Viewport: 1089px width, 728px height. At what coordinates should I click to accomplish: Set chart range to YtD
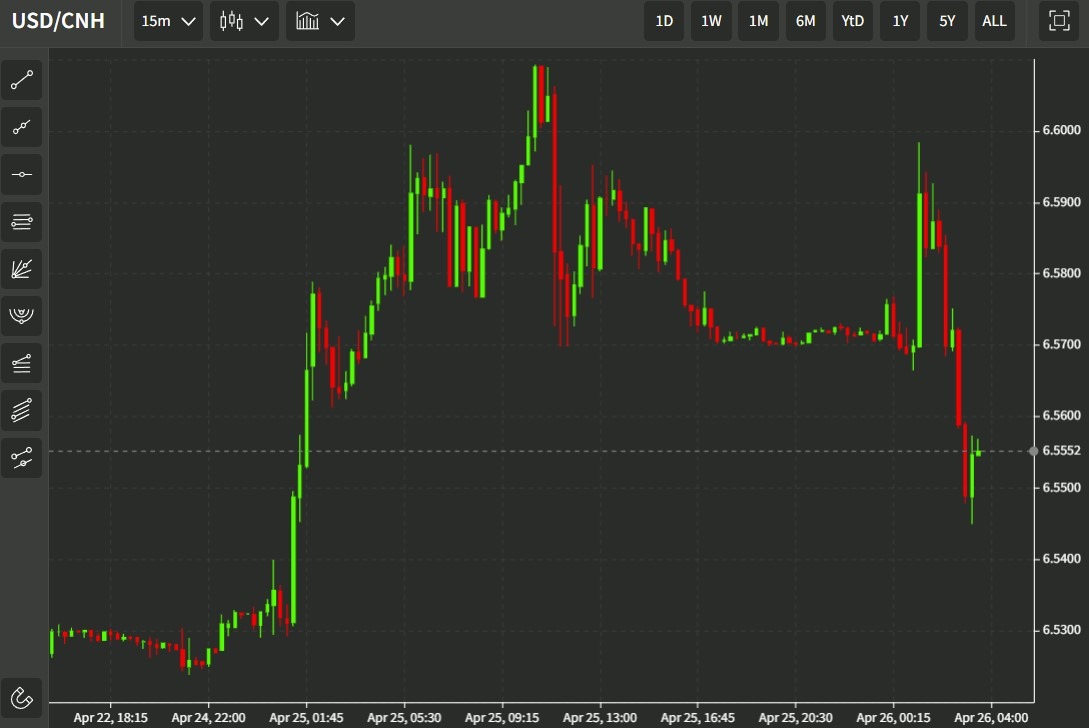coord(853,21)
